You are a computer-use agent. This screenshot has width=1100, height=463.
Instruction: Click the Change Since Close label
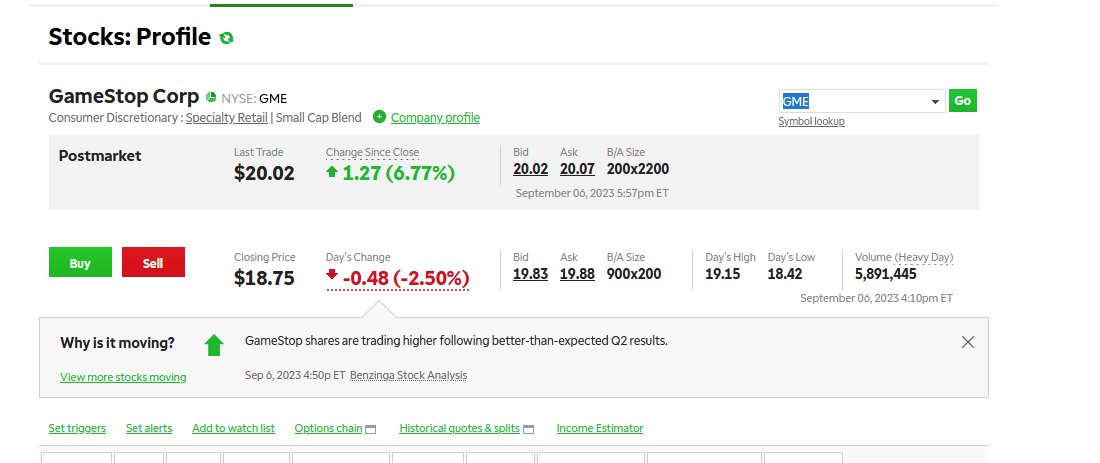click(373, 152)
